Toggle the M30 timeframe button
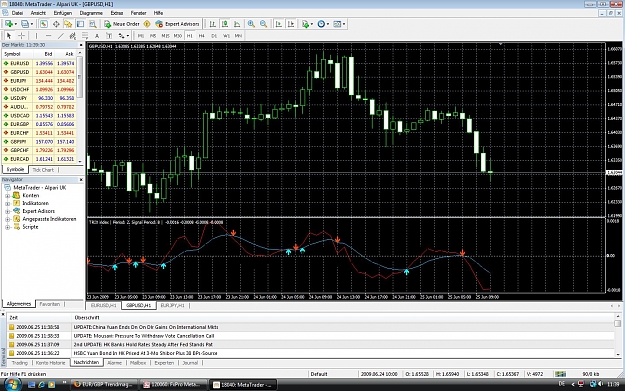 (x=178, y=36)
